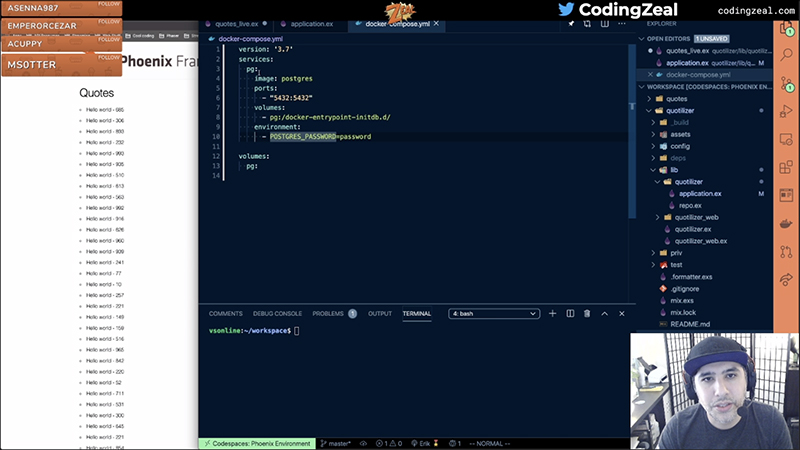The height and width of the screenshot is (450, 800).
Task: Open the Search view magnifier icon
Action: (786, 54)
